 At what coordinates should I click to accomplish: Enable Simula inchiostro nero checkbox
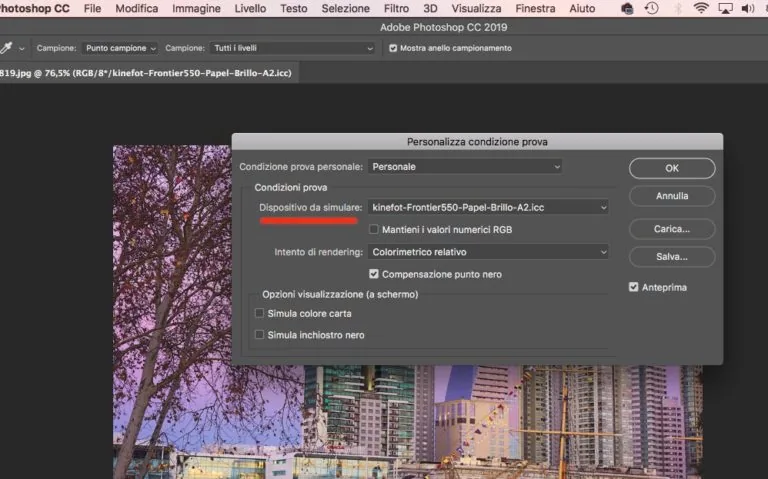click(259, 335)
